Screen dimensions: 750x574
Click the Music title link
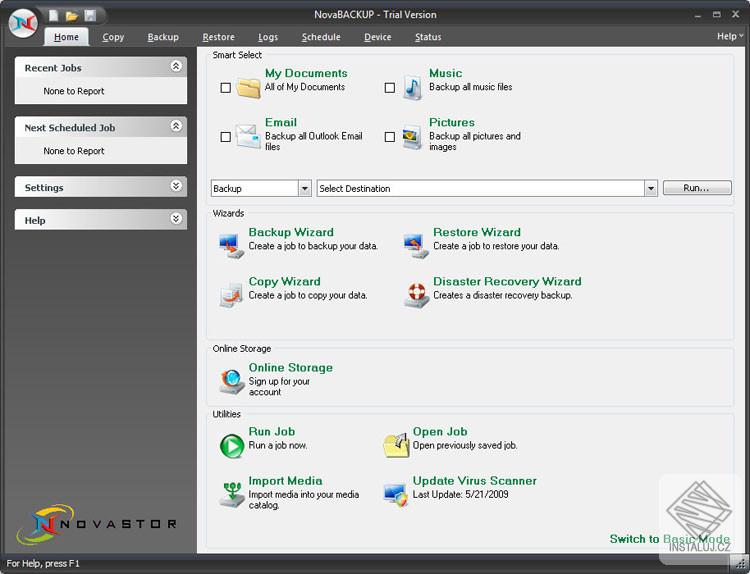(x=445, y=74)
